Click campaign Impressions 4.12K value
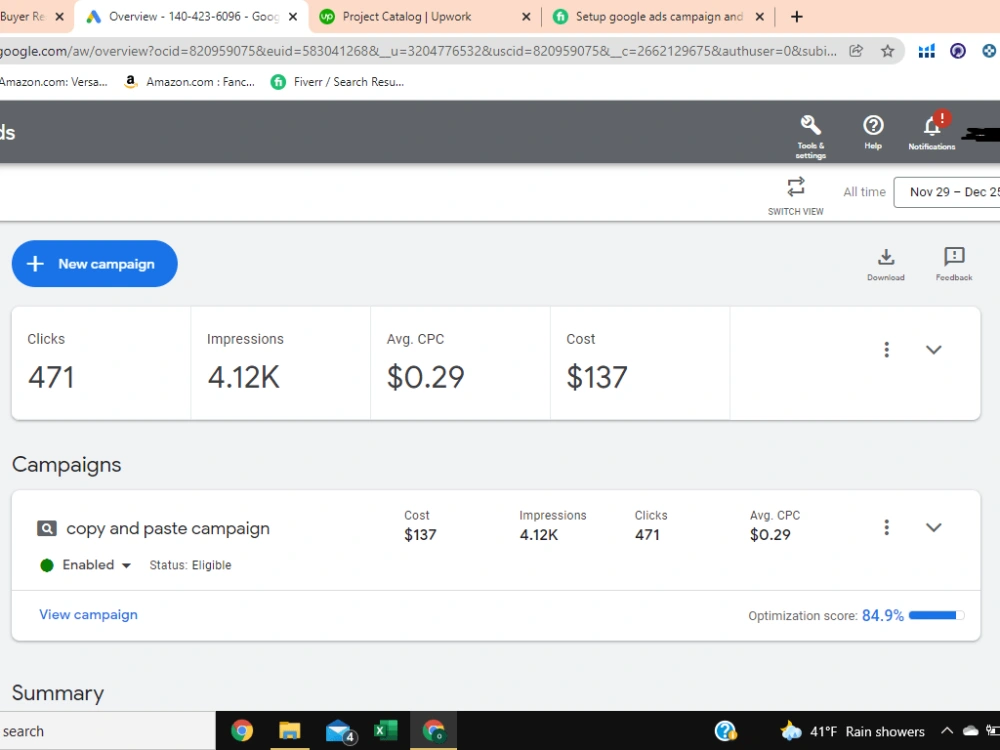This screenshot has height=750, width=1000. 539,534
